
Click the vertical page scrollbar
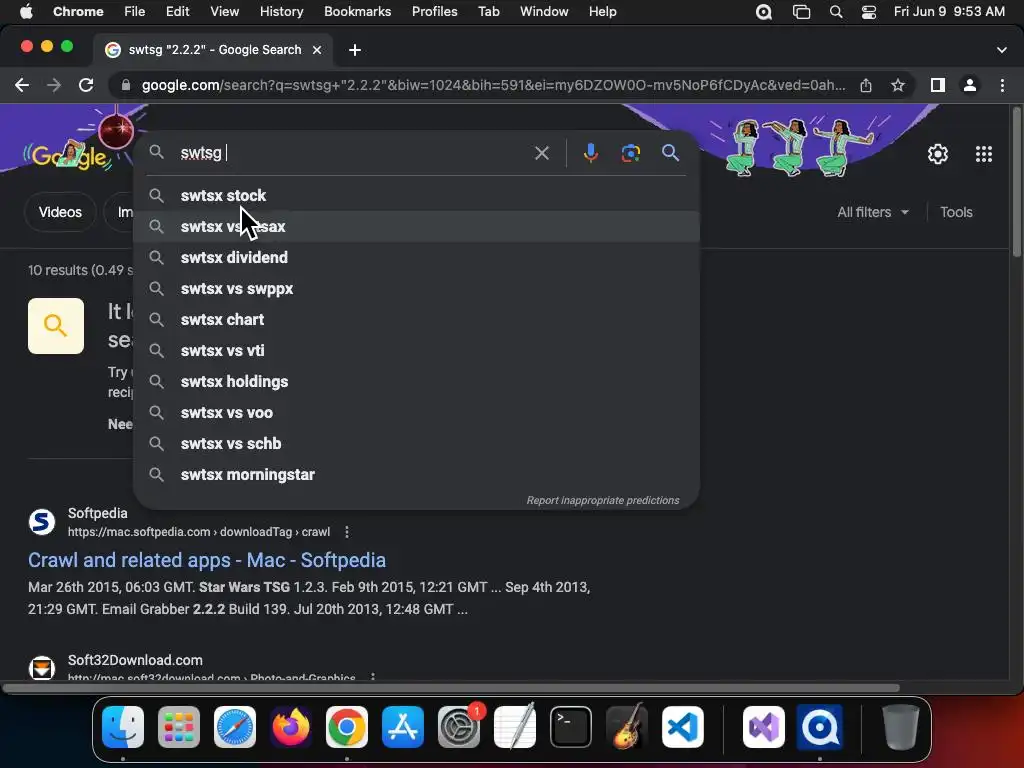pos(1016,183)
